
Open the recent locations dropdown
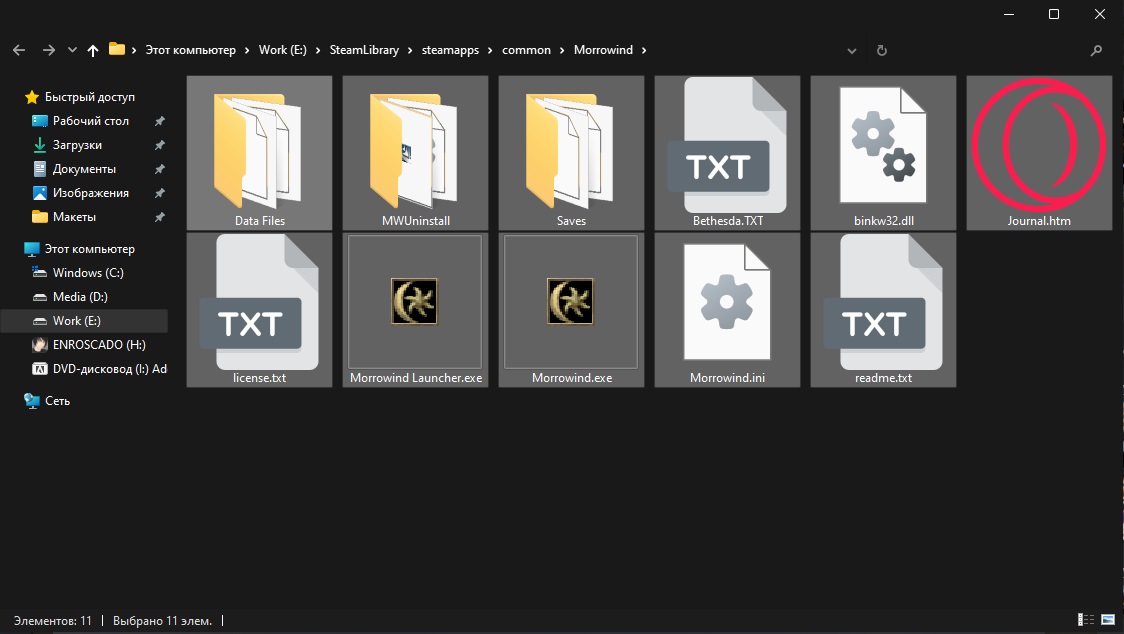point(72,50)
